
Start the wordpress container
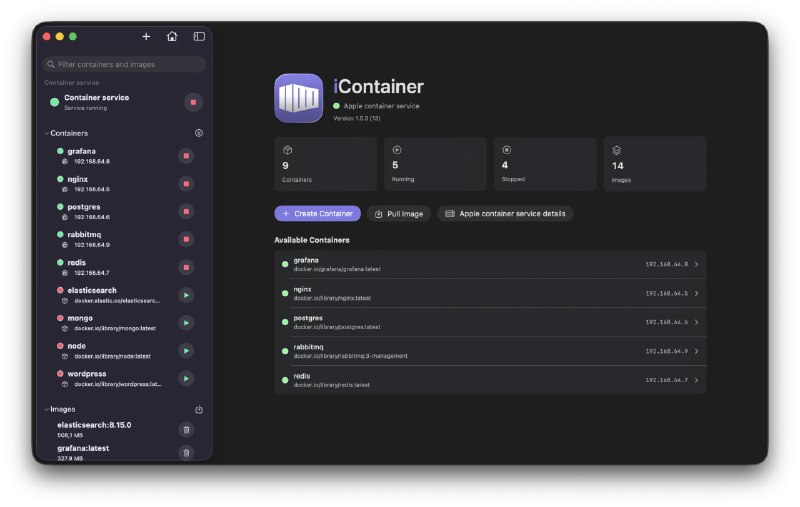point(186,378)
